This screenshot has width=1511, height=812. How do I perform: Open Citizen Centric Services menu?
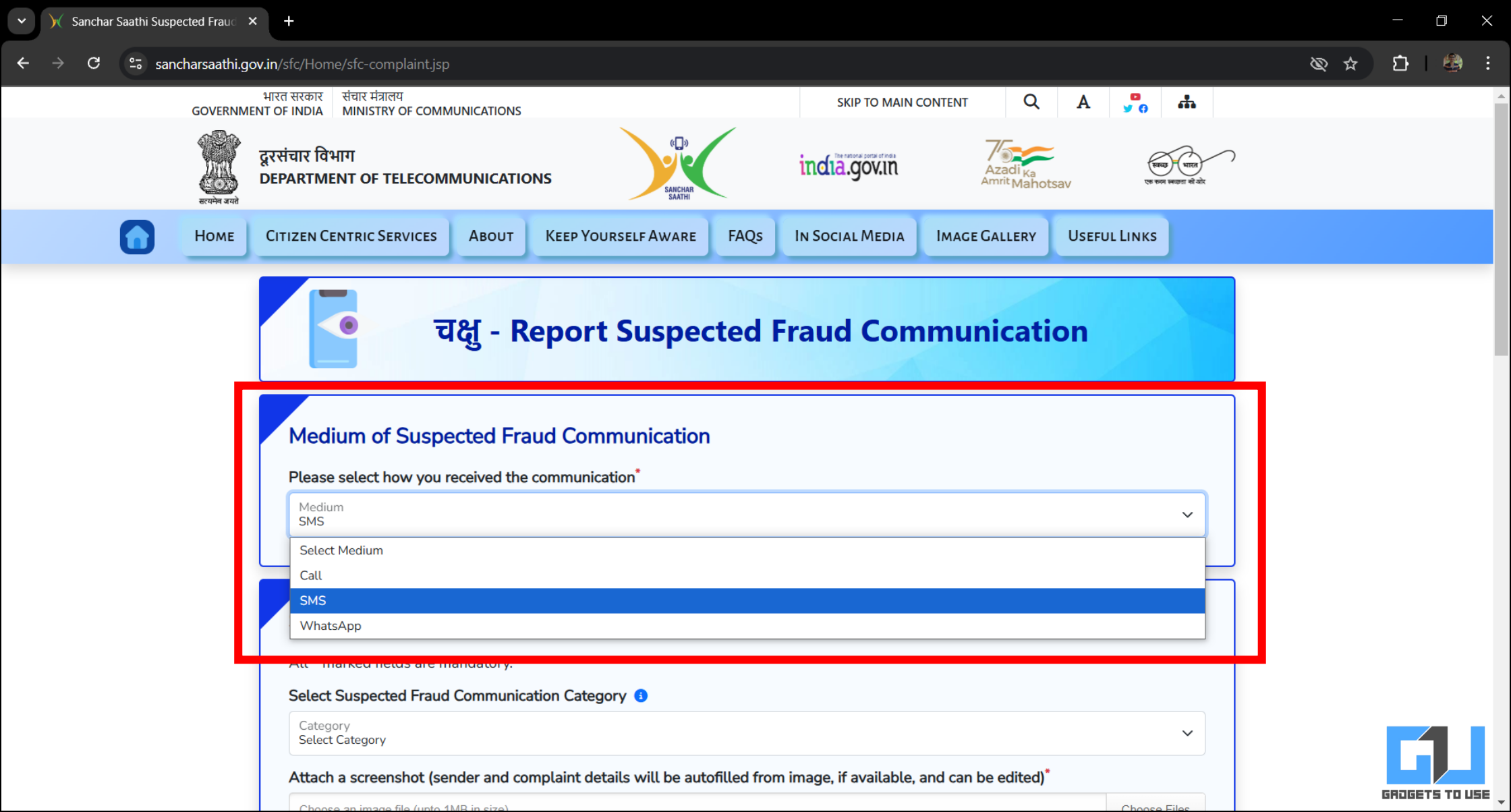coord(351,236)
